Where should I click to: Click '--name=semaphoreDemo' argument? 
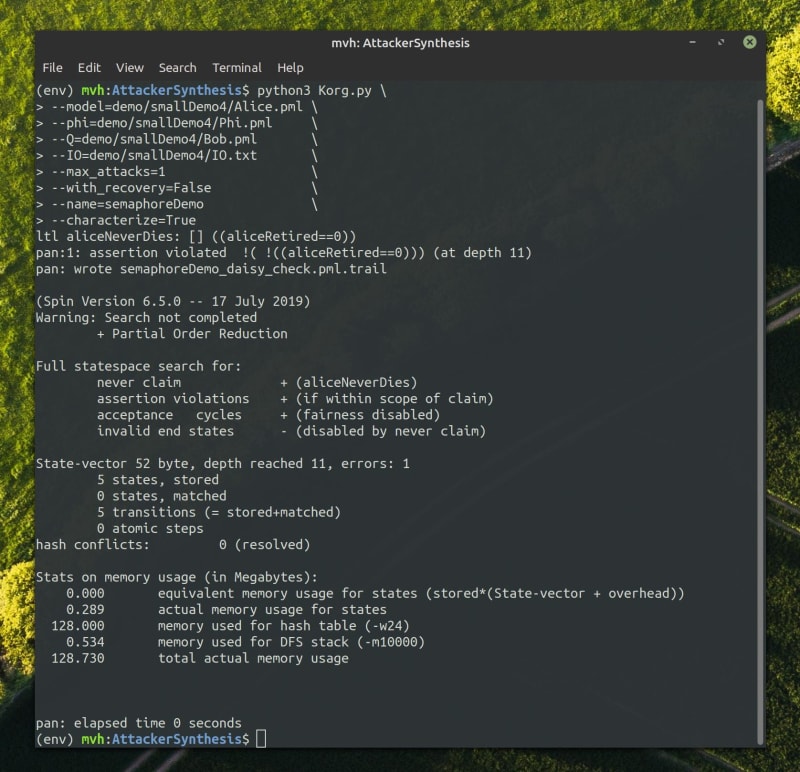127,205
